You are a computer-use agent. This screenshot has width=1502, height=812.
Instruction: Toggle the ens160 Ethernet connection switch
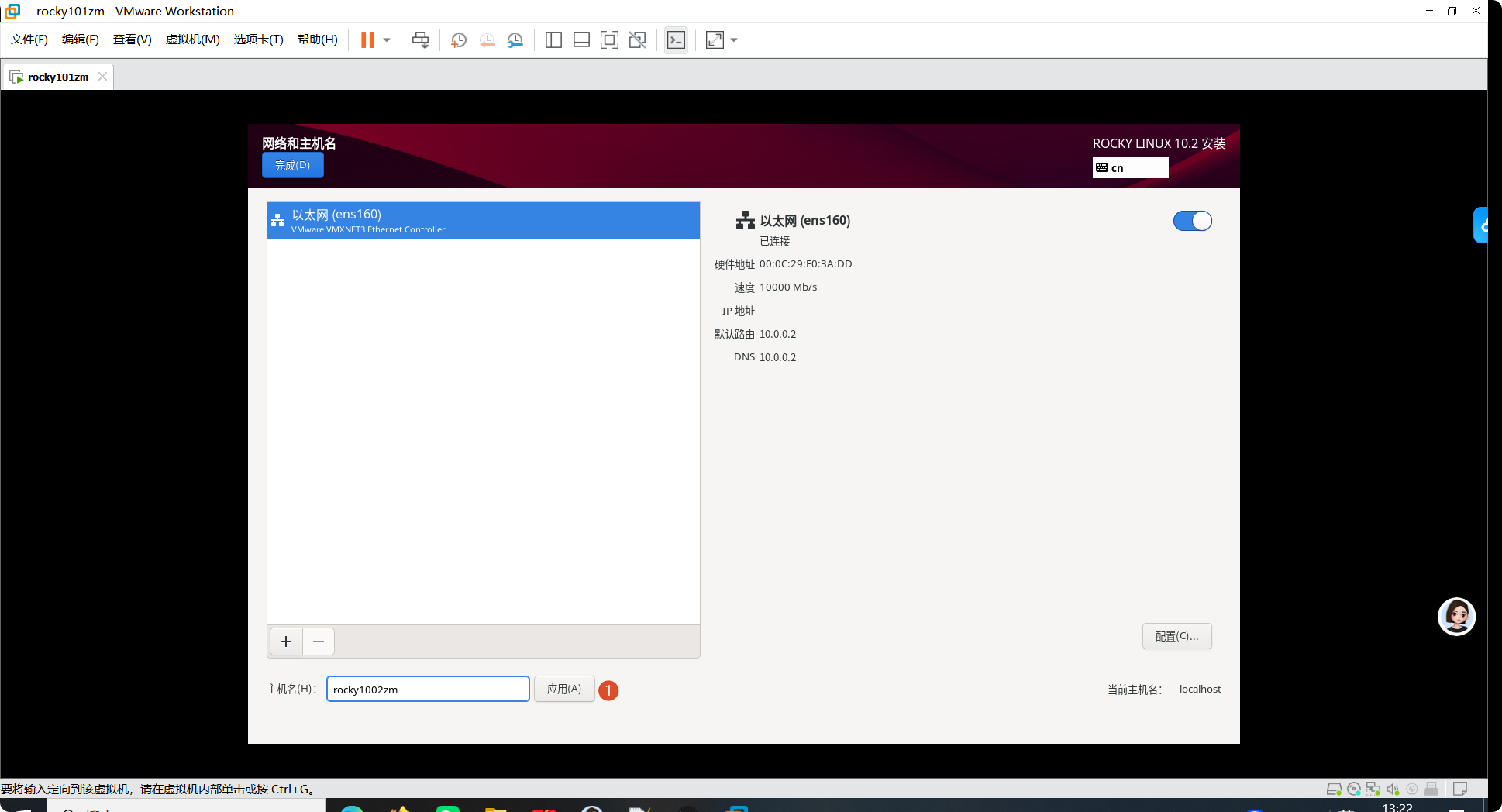pos(1192,221)
